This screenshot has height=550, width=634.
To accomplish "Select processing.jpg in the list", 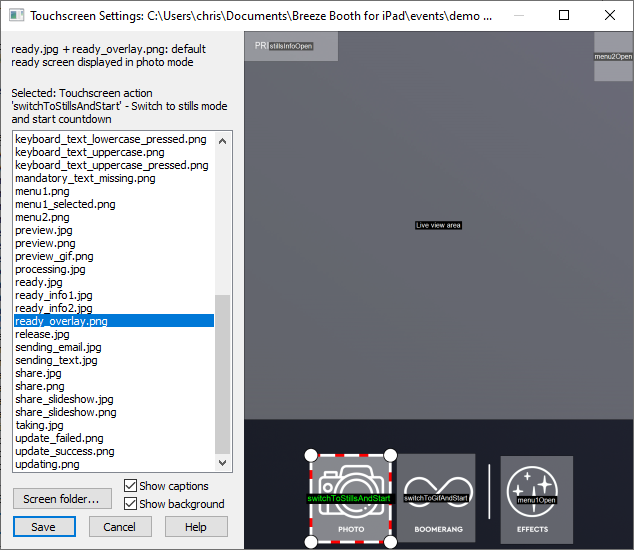I will [x=114, y=269].
